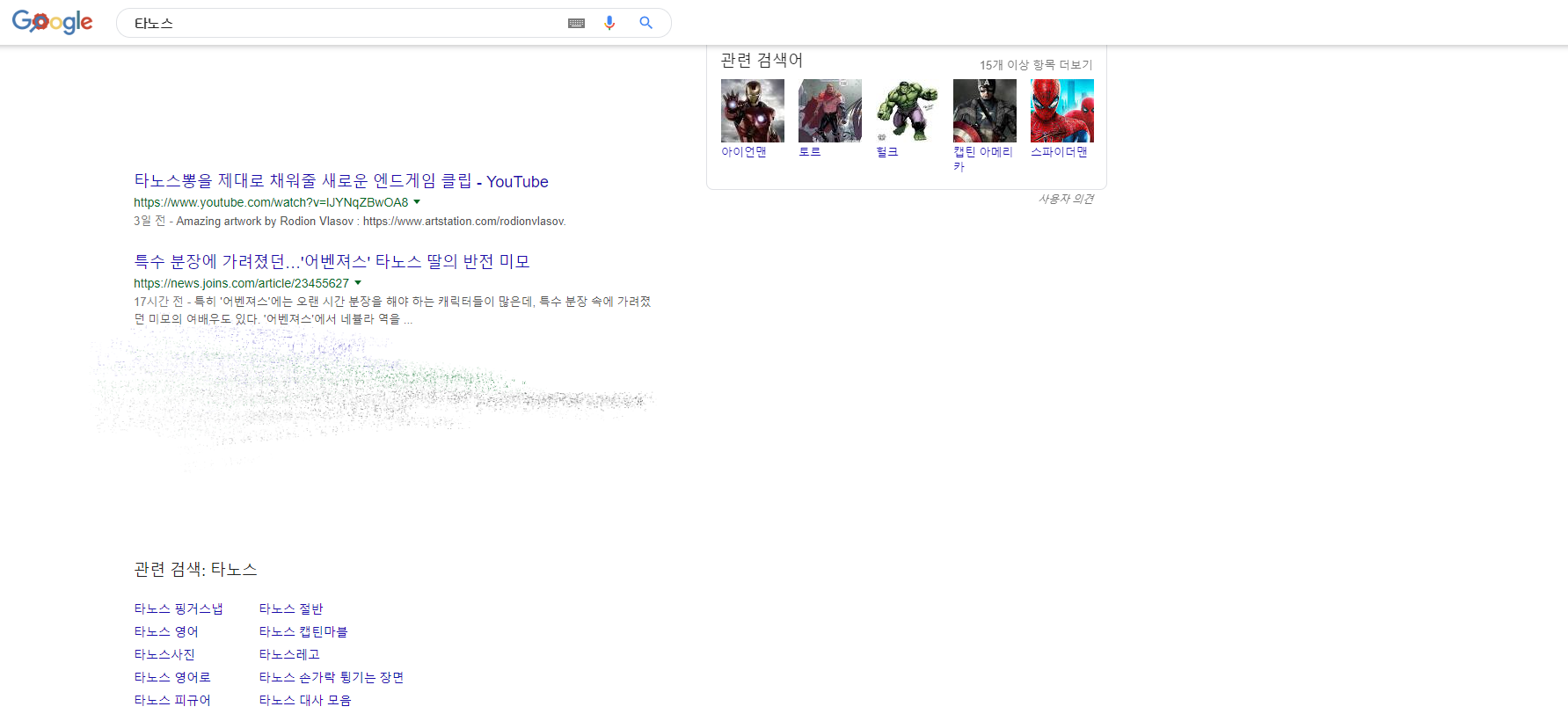Select the 토르 thumbnail image

[830, 111]
